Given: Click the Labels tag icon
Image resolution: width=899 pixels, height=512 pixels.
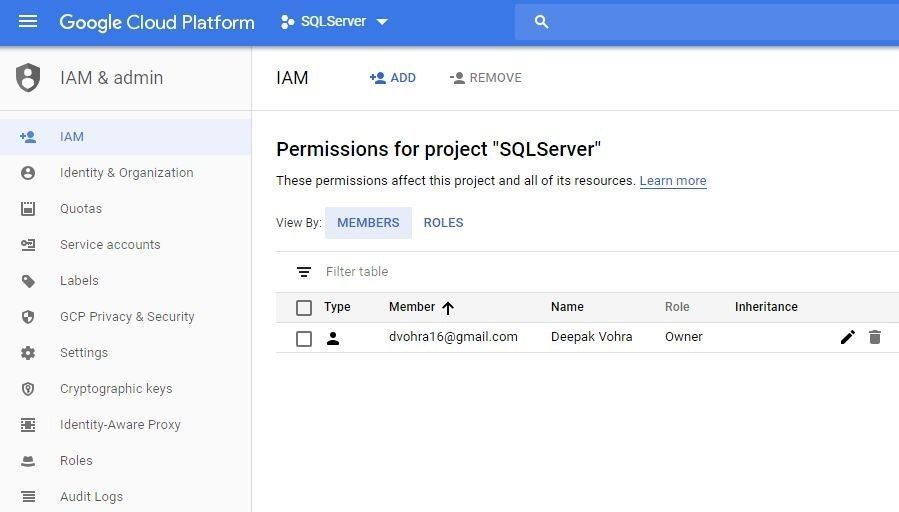Looking at the screenshot, I should (x=28, y=281).
